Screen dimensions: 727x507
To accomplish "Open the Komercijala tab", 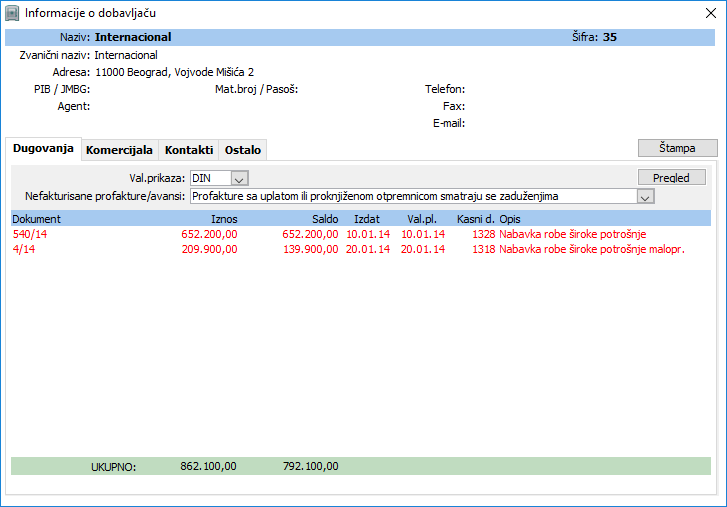I will (119, 150).
